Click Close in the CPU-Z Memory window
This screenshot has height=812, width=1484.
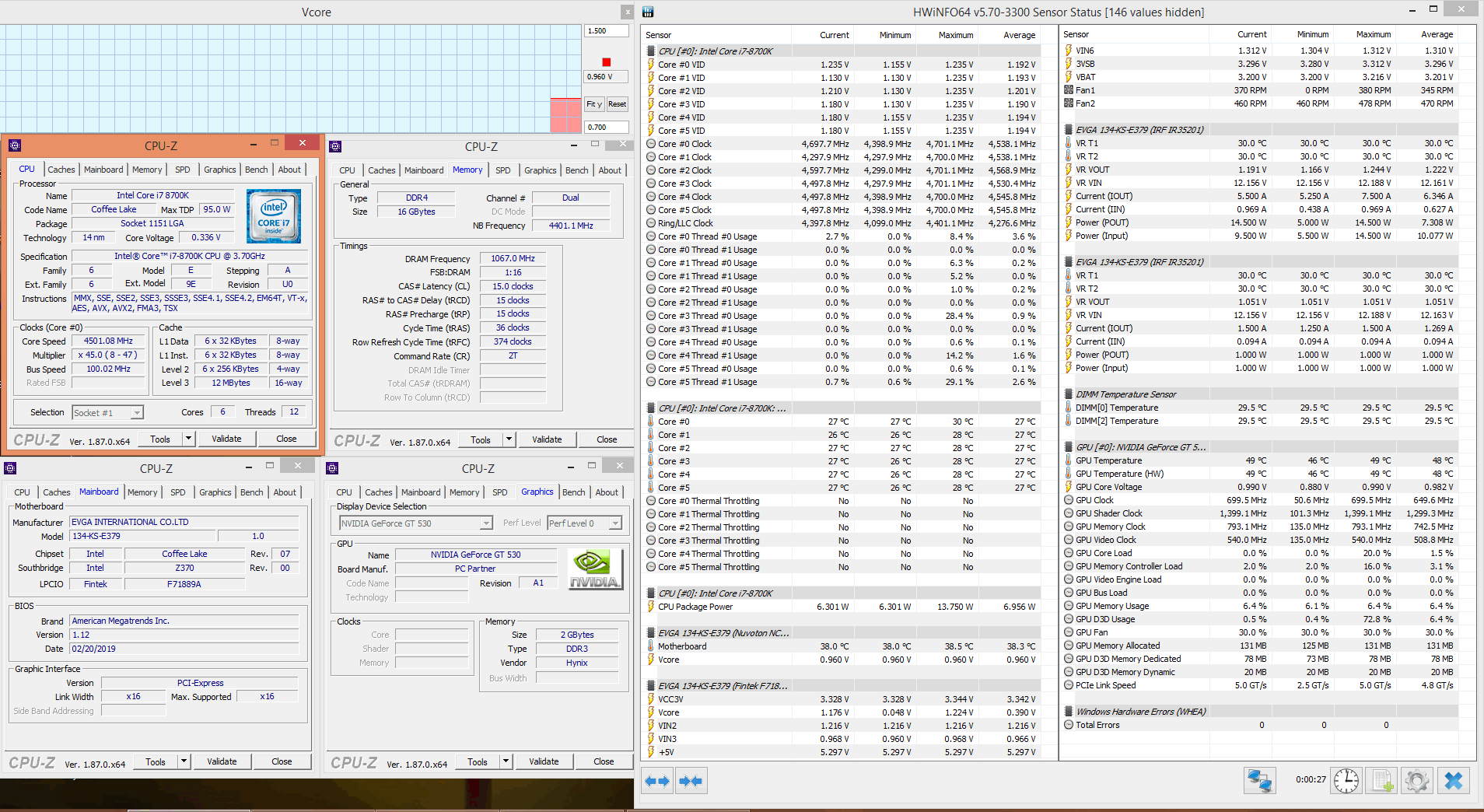click(607, 439)
